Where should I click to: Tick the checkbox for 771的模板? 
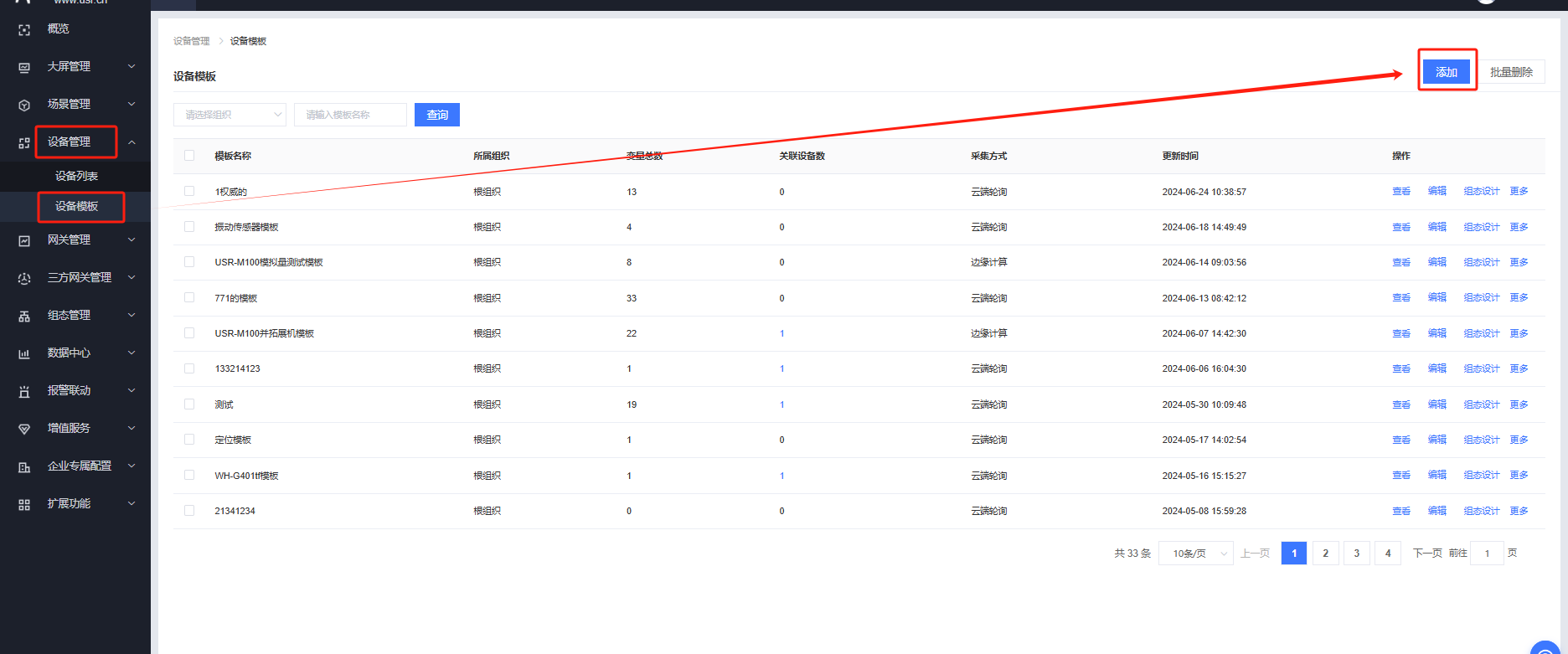click(189, 297)
